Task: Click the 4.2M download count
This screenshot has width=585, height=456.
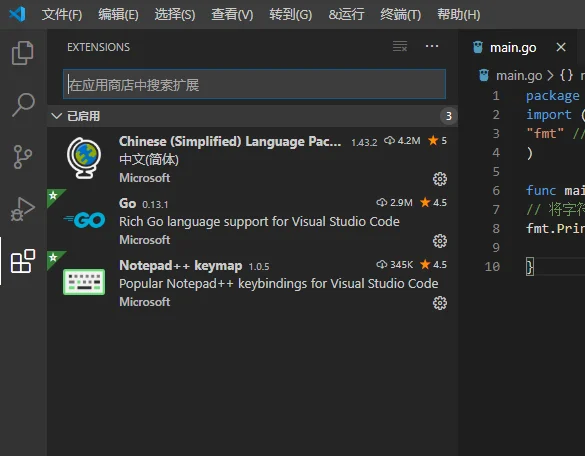Action: 402,141
